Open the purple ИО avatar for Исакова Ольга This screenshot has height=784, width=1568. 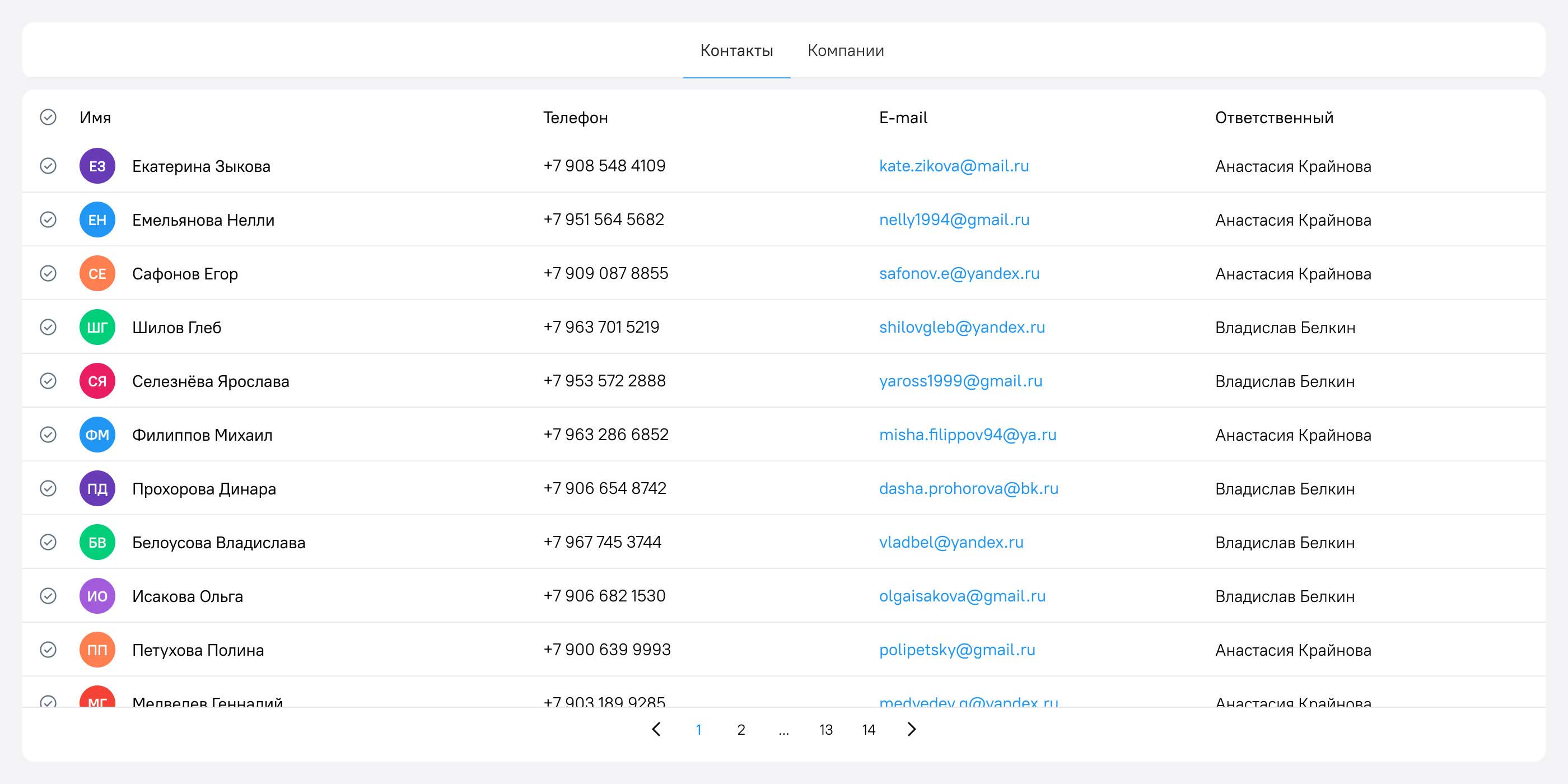(97, 595)
